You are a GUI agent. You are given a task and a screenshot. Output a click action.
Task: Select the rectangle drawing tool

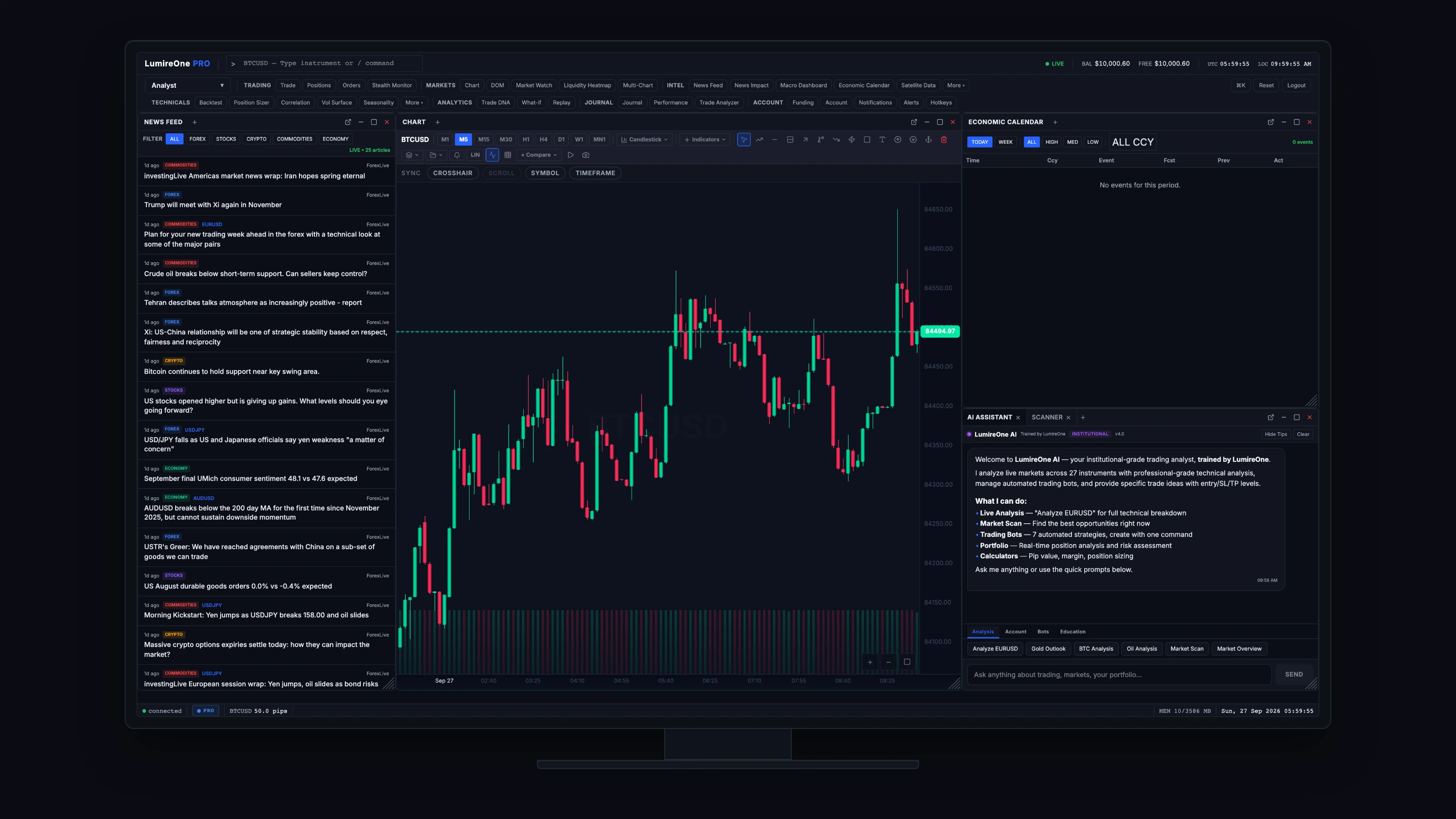tap(866, 140)
